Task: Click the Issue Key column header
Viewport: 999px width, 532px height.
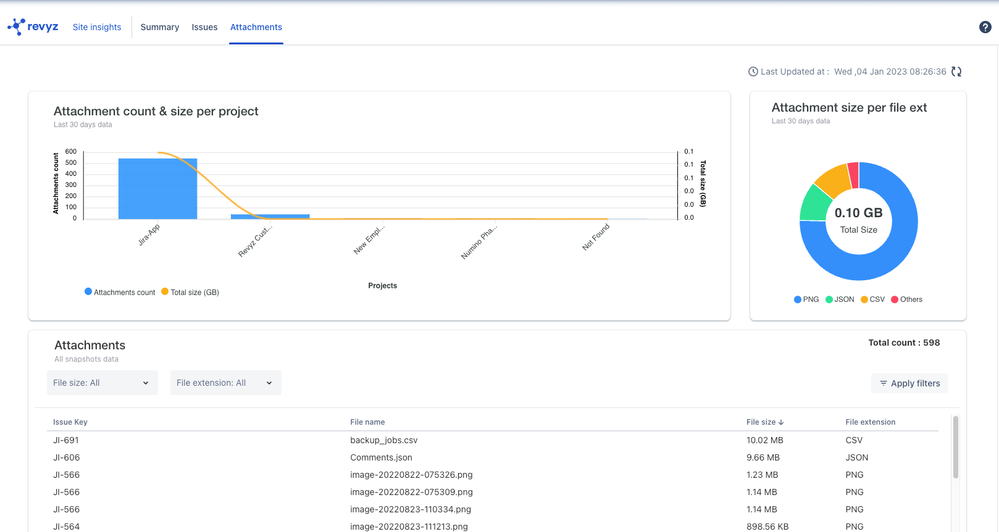Action: [70, 422]
